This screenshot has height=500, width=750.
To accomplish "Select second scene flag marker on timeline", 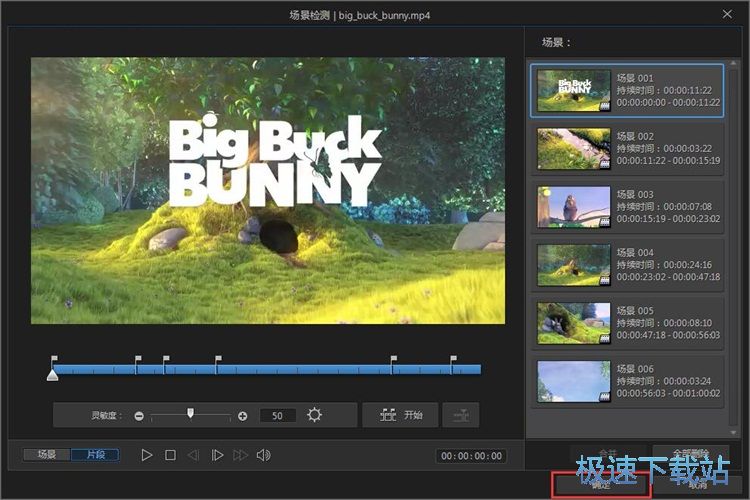I will coord(138,359).
